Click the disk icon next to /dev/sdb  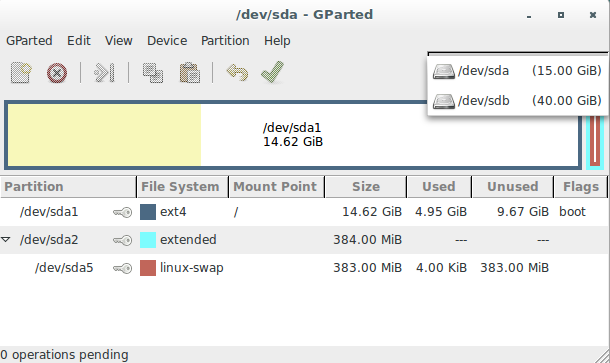point(444,101)
